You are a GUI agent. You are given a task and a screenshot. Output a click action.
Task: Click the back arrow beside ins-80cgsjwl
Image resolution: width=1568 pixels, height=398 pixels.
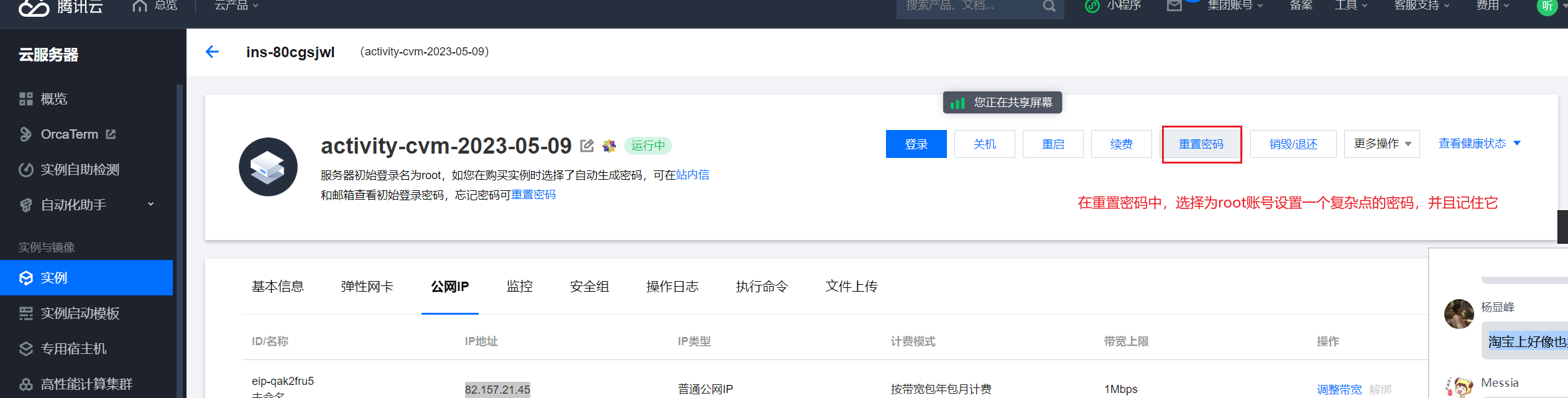tap(212, 52)
